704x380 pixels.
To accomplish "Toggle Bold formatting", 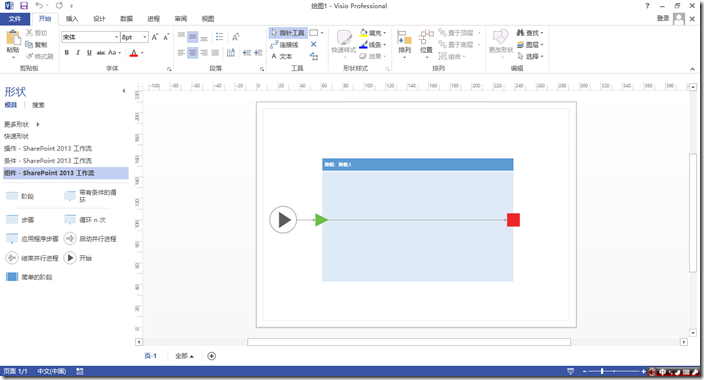I will point(66,53).
